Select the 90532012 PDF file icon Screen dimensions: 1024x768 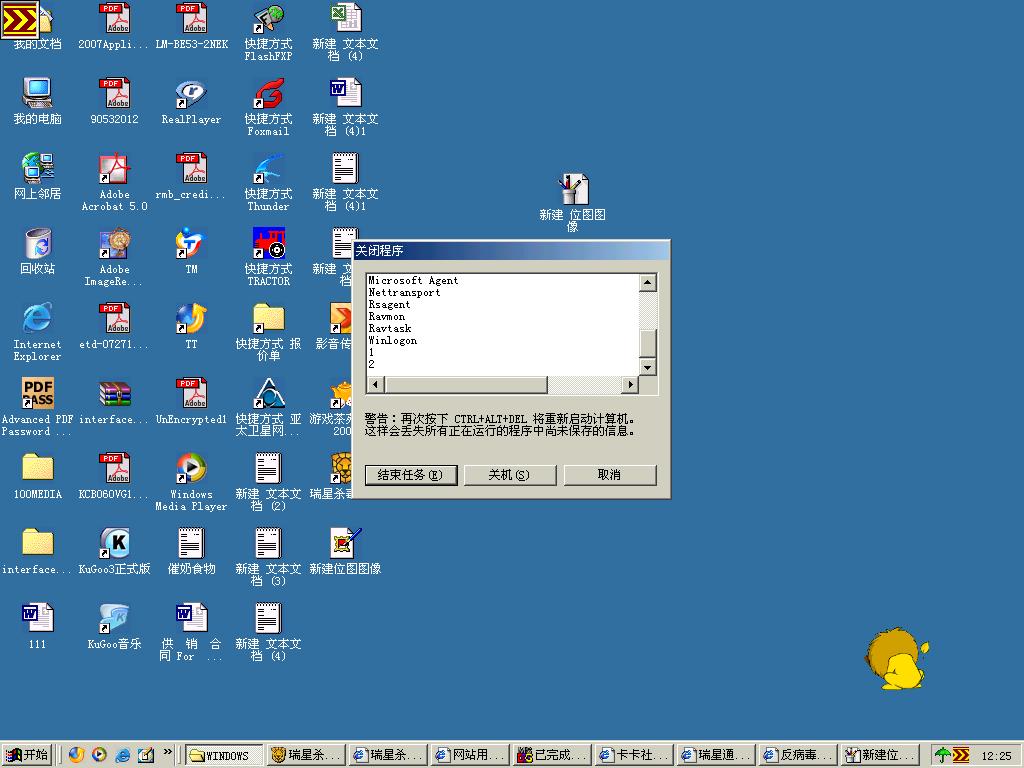point(114,100)
